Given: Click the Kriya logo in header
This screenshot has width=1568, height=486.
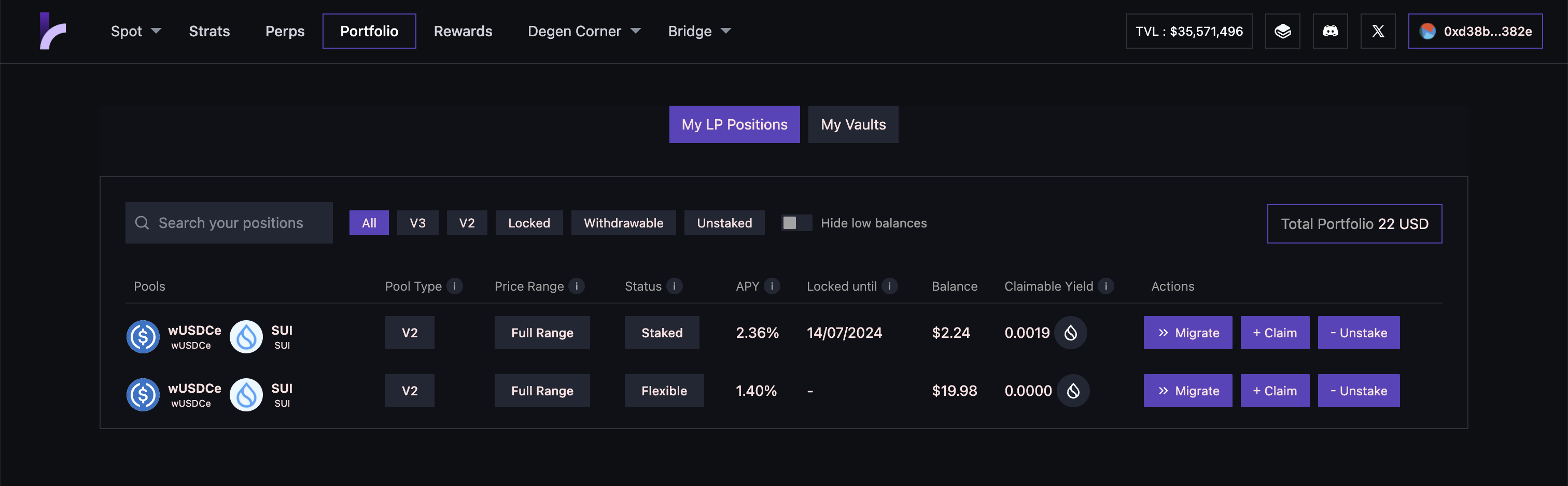Looking at the screenshot, I should pyautogui.click(x=53, y=31).
